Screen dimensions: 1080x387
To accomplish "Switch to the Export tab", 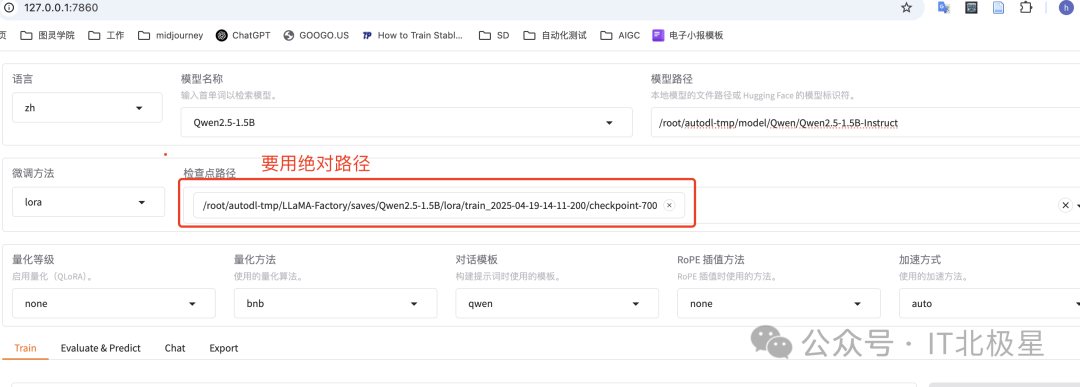I will tap(224, 348).
